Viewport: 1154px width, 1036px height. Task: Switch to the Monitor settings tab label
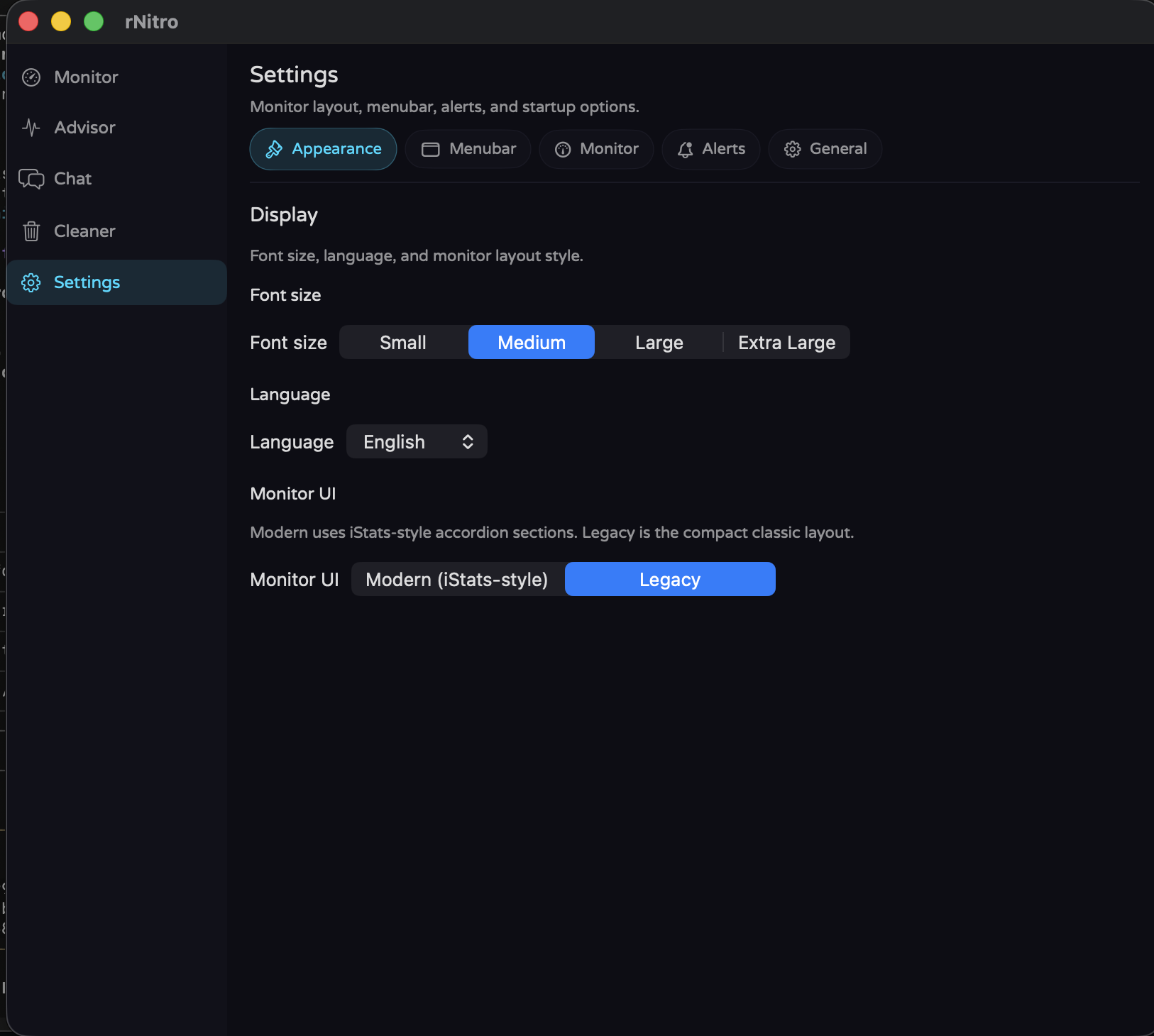click(x=609, y=149)
